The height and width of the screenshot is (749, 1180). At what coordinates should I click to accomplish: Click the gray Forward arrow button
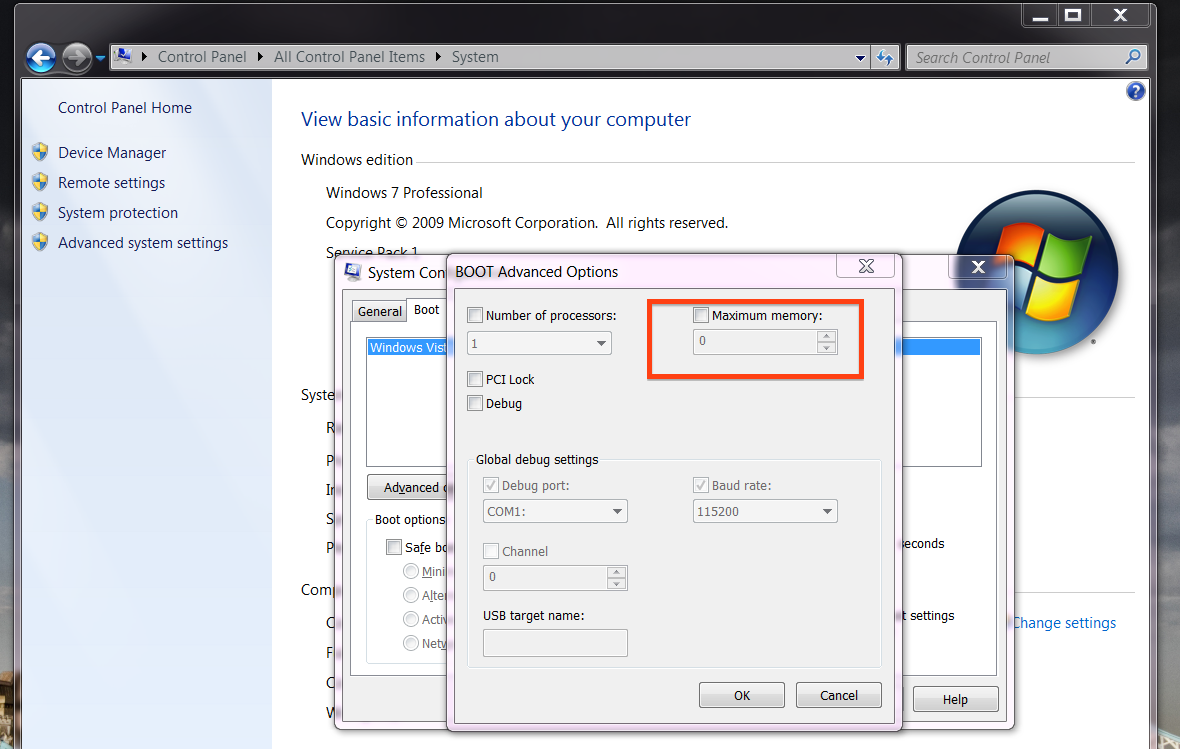tap(76, 58)
